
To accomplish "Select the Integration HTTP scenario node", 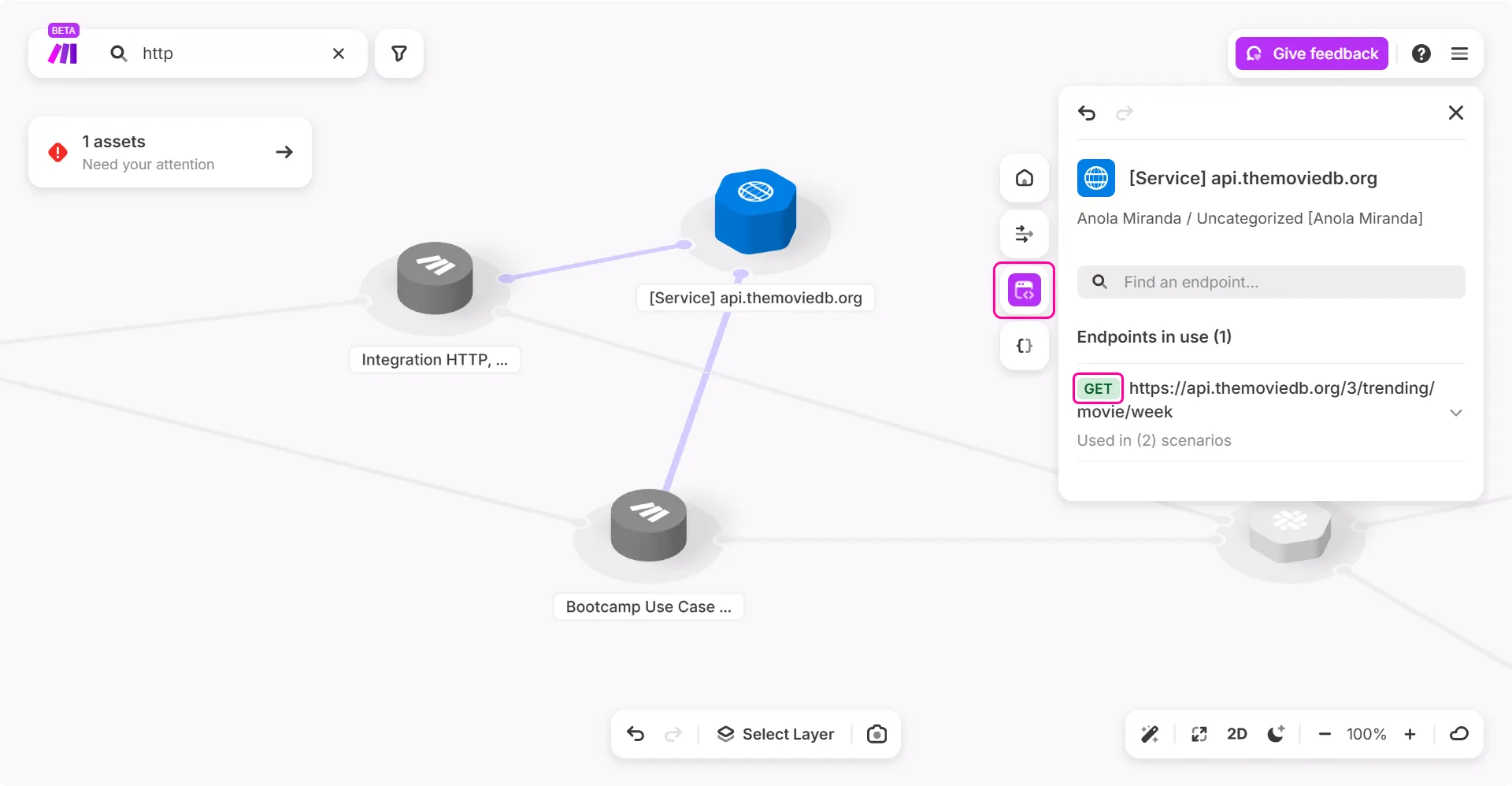I will point(435,278).
